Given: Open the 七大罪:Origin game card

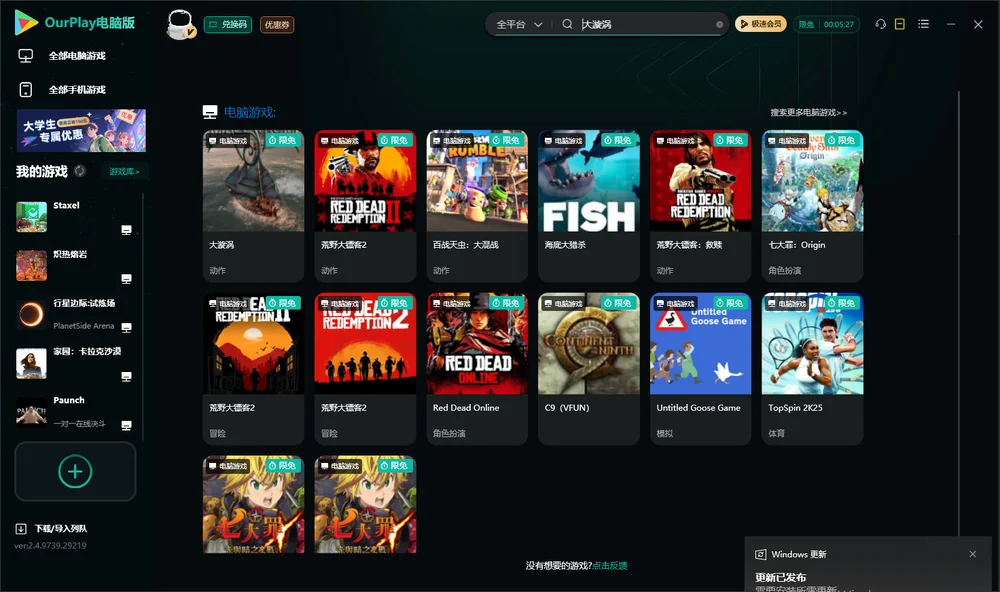Looking at the screenshot, I should [x=812, y=206].
